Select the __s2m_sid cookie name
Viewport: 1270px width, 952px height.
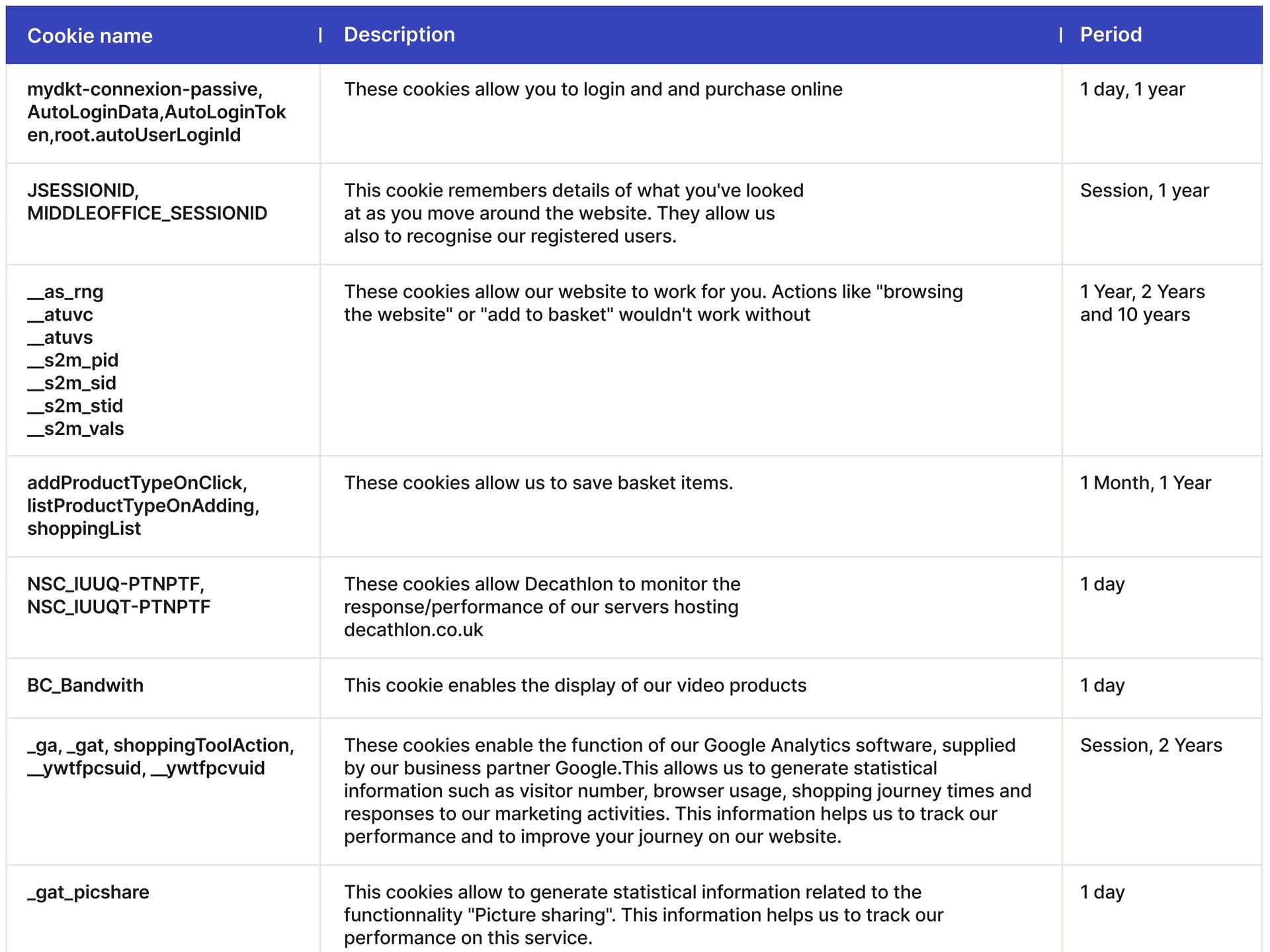coord(71,383)
